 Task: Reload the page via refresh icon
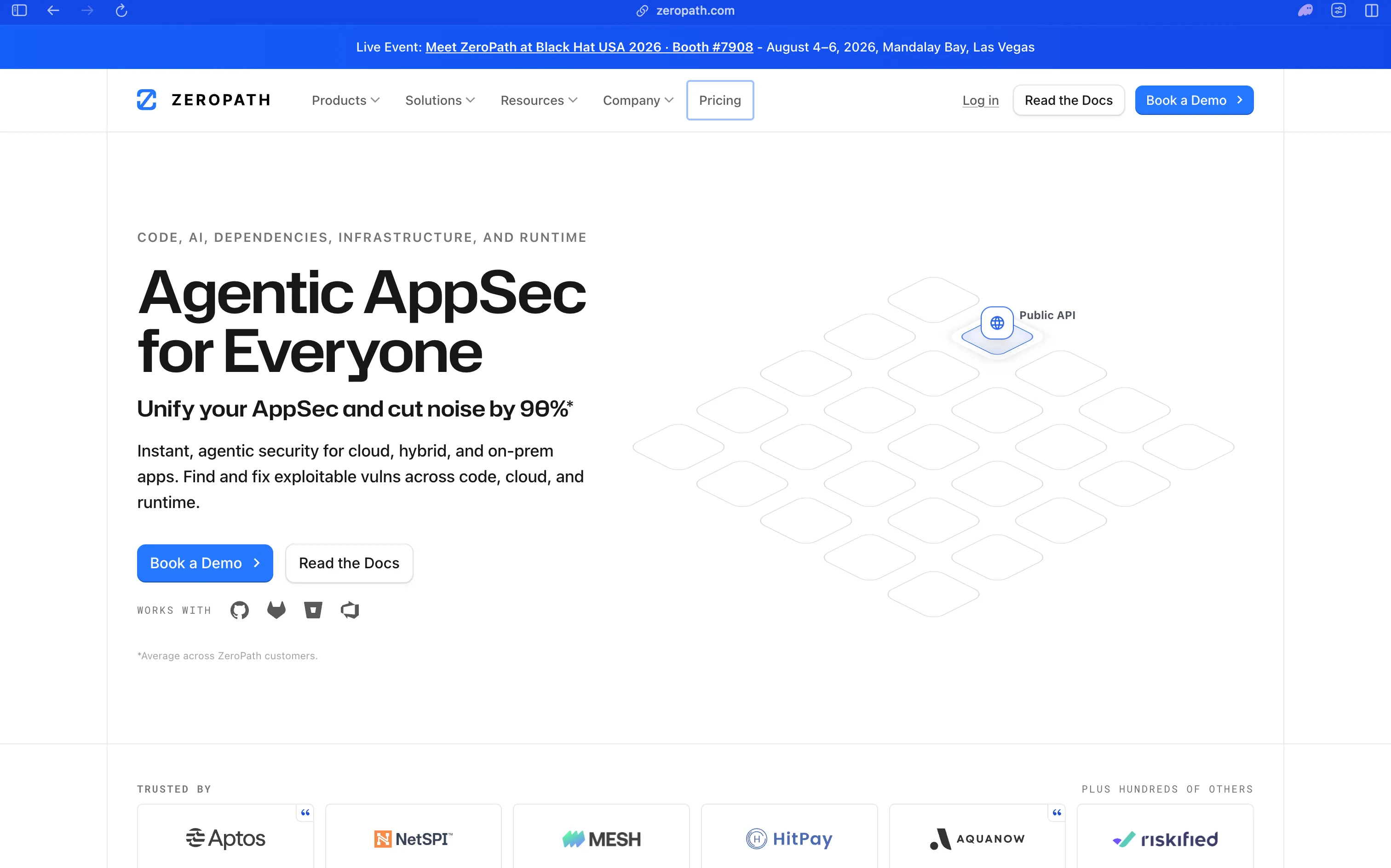[x=121, y=10]
